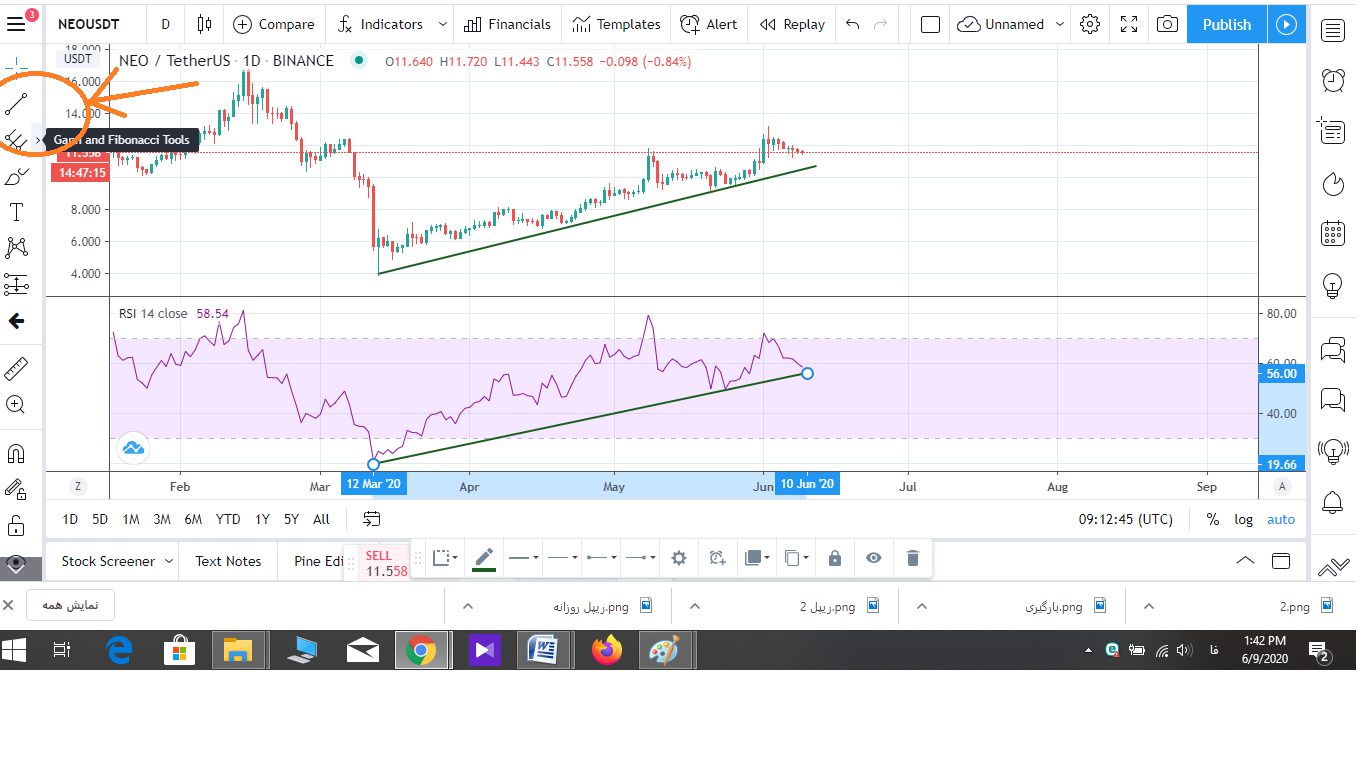Open drawing settings gear in floating toolbar

(x=679, y=558)
